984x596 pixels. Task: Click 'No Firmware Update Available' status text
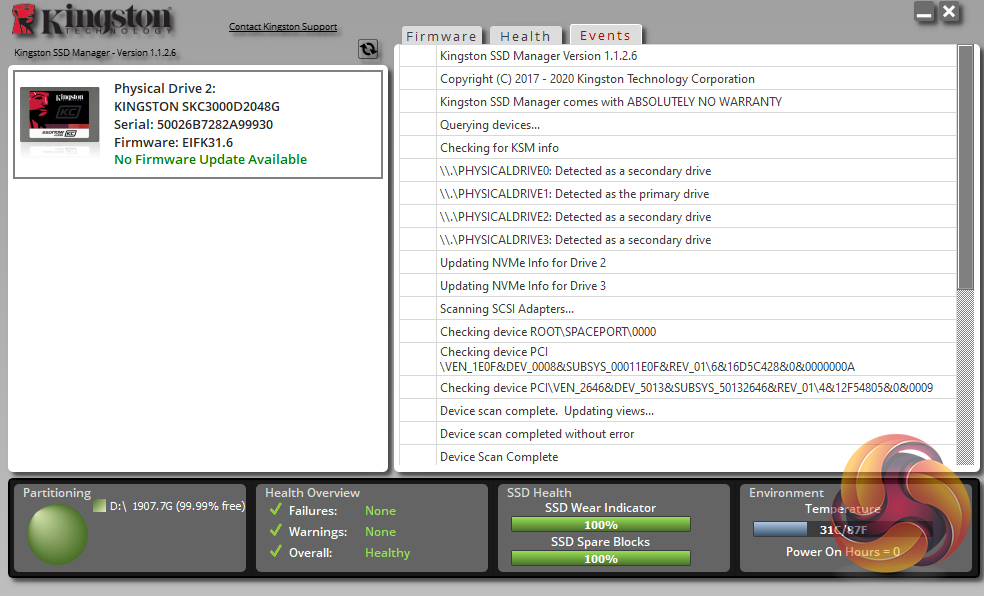pyautogui.click(x=210, y=159)
